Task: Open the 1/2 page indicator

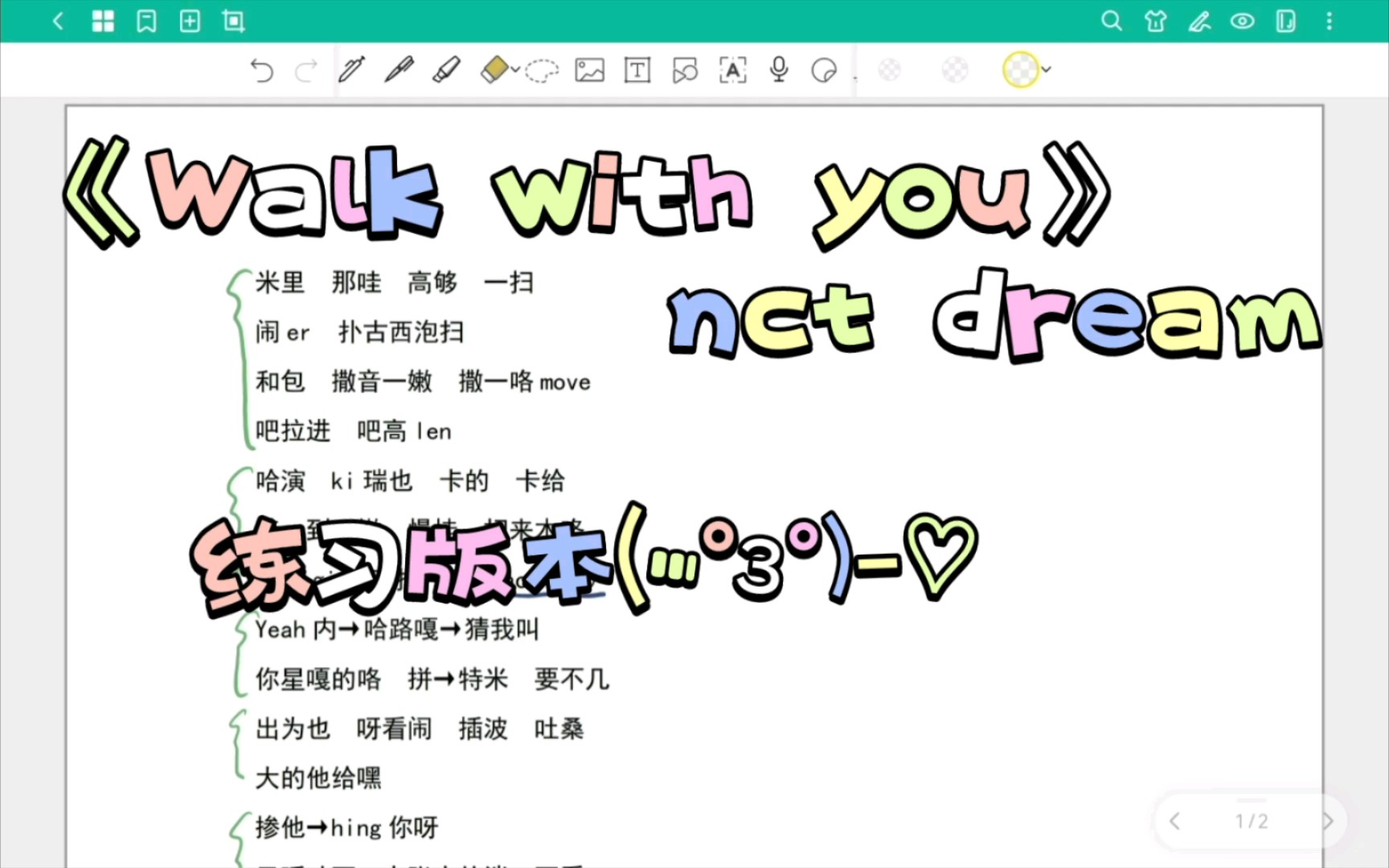Action: 1252,821
